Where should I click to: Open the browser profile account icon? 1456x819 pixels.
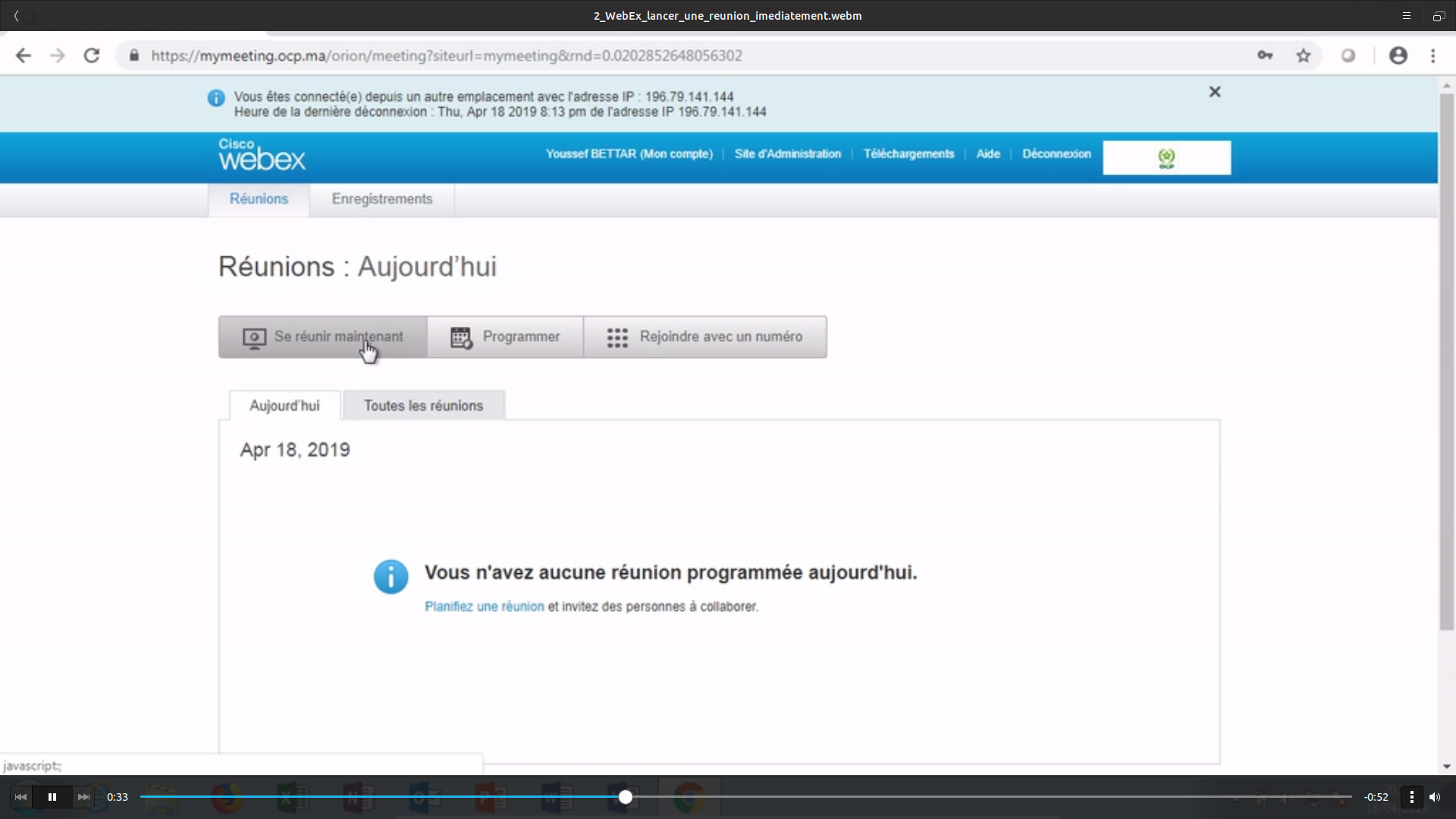tap(1398, 55)
